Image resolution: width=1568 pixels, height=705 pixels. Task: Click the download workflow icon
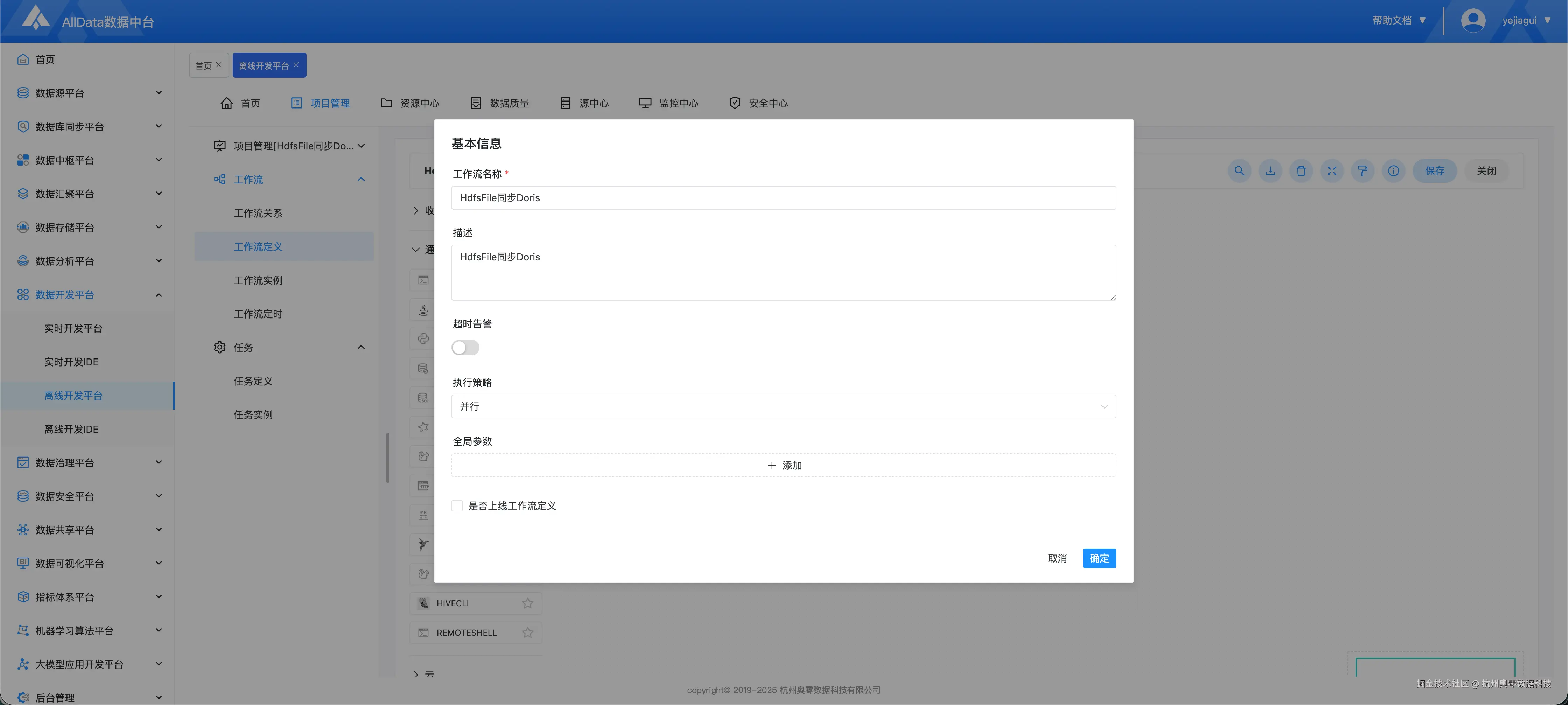pyautogui.click(x=1270, y=171)
